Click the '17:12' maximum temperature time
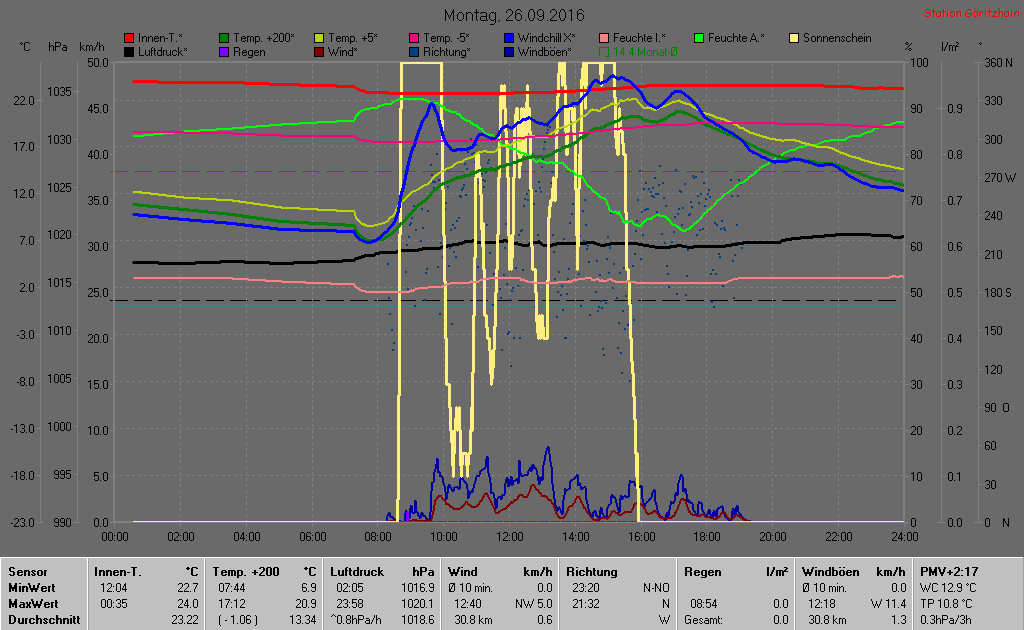This screenshot has height=630, width=1024. pyautogui.click(x=232, y=605)
